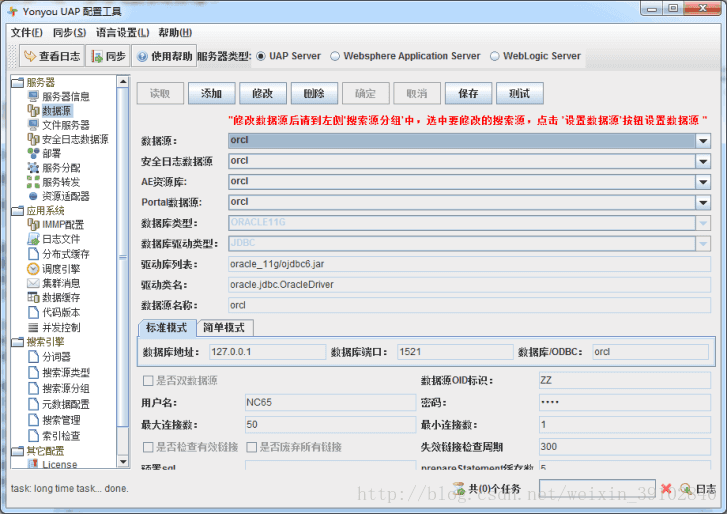Open 日志 icon in status bar
Viewport: 728px width, 514px height.
tap(686, 488)
